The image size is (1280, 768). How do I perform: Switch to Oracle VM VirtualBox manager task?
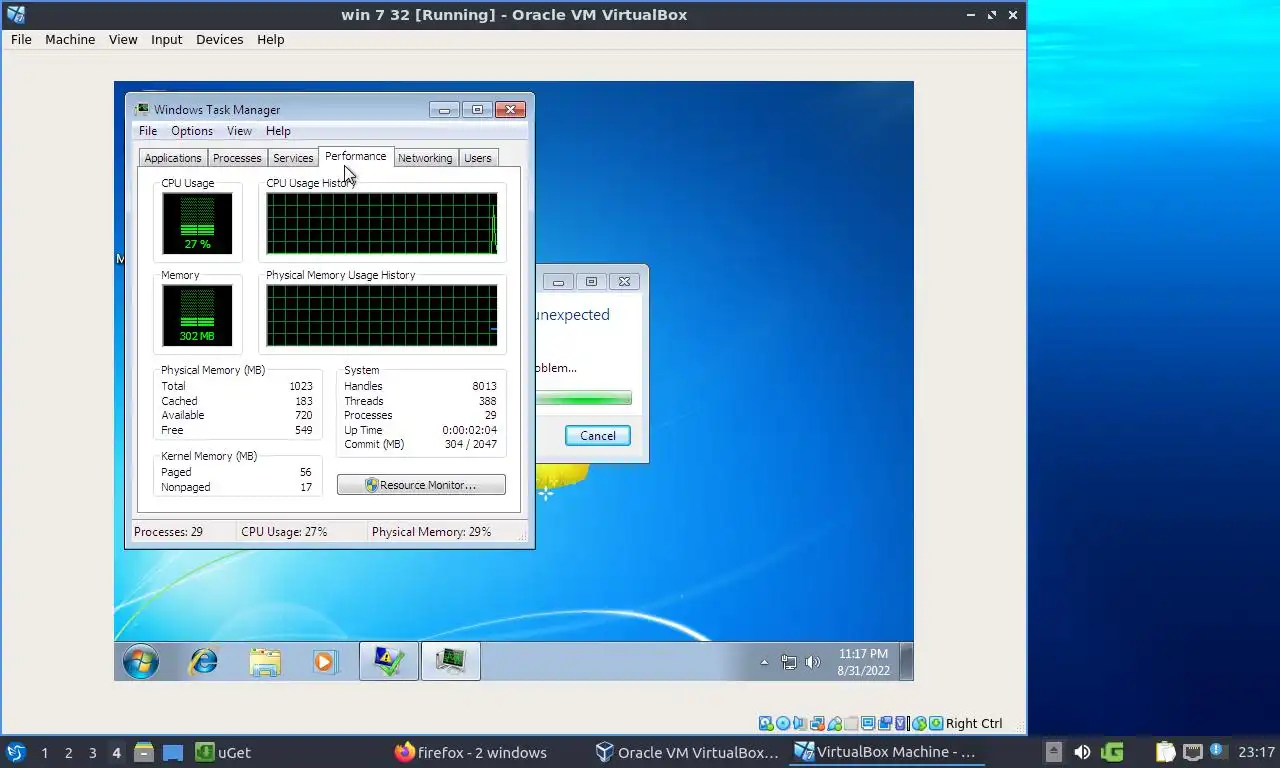click(x=686, y=752)
